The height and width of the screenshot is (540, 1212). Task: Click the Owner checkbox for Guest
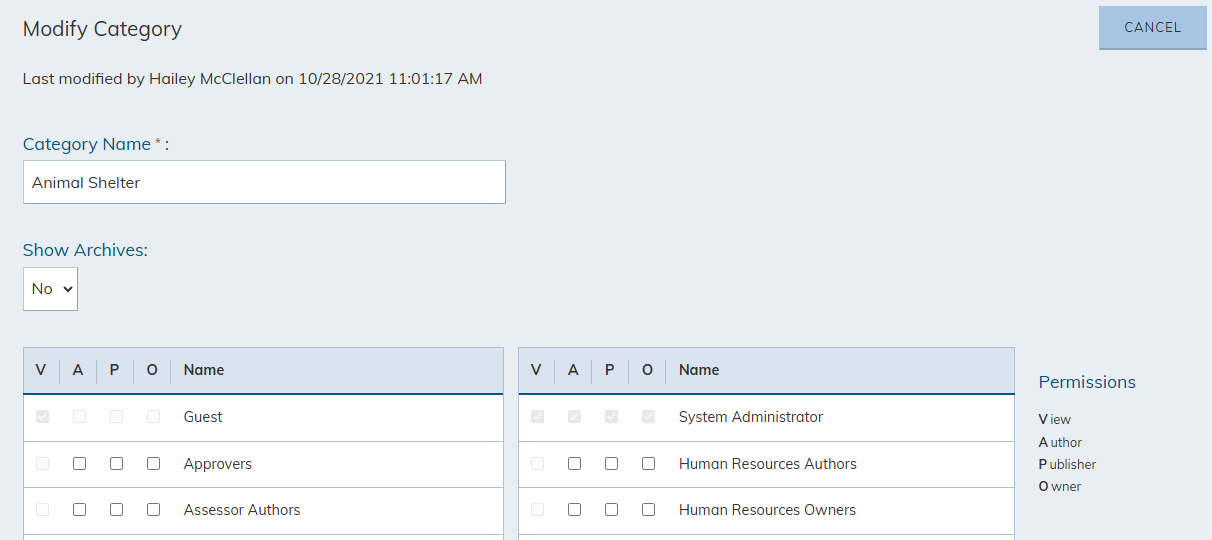(x=153, y=417)
